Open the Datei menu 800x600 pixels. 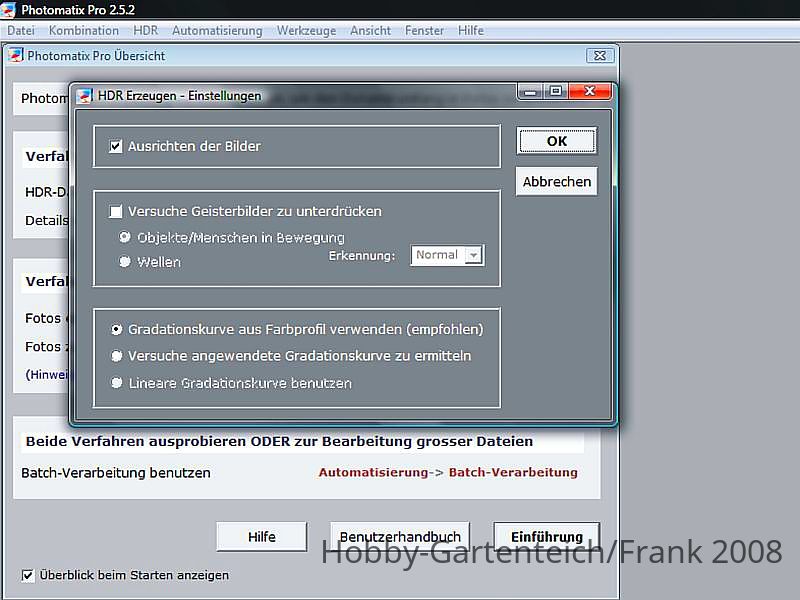(21, 31)
